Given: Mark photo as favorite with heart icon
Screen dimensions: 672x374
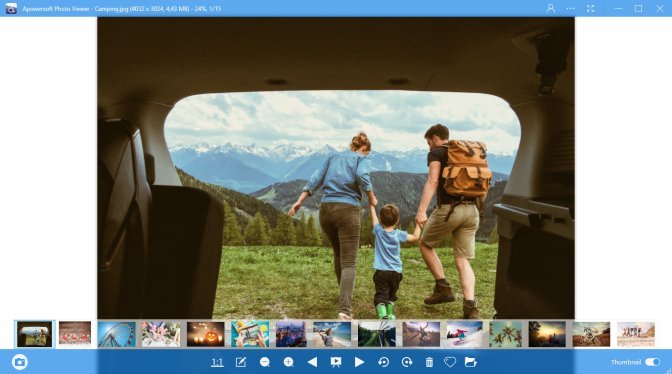Looking at the screenshot, I should pos(450,362).
